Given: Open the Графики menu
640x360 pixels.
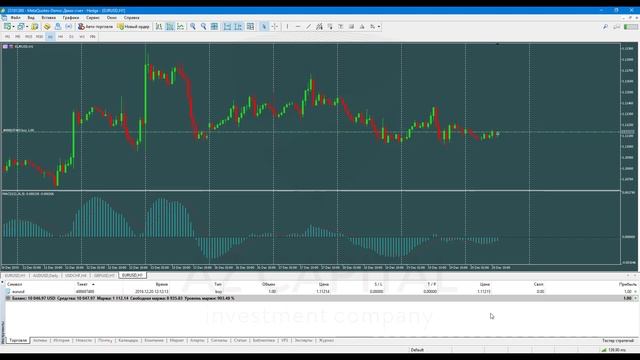Looking at the screenshot, I should pyautogui.click(x=71, y=18).
